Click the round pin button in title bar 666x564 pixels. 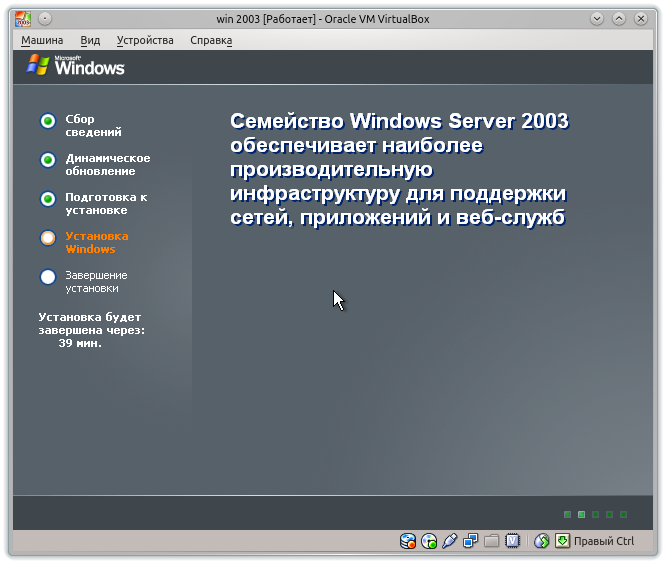click(x=45, y=19)
